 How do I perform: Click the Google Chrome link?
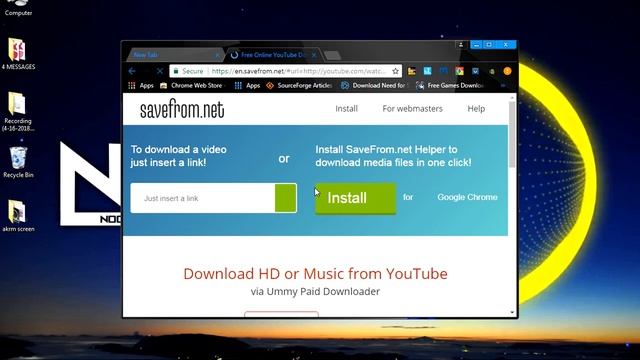click(x=467, y=197)
